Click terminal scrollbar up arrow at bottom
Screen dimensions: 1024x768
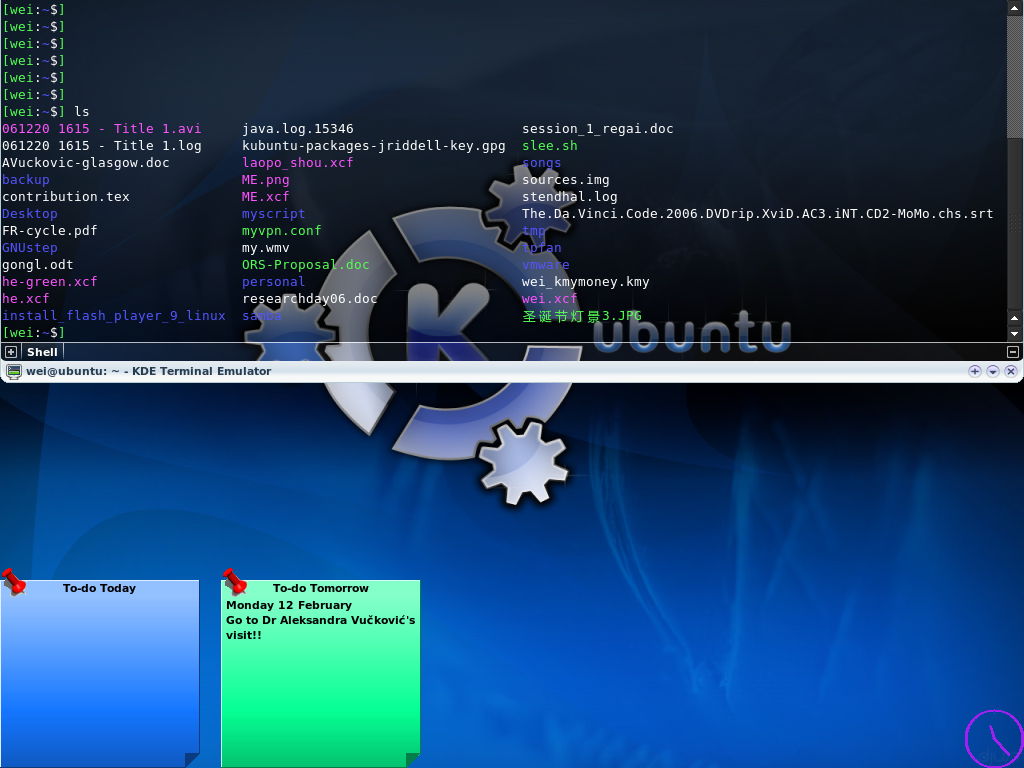(1014, 318)
